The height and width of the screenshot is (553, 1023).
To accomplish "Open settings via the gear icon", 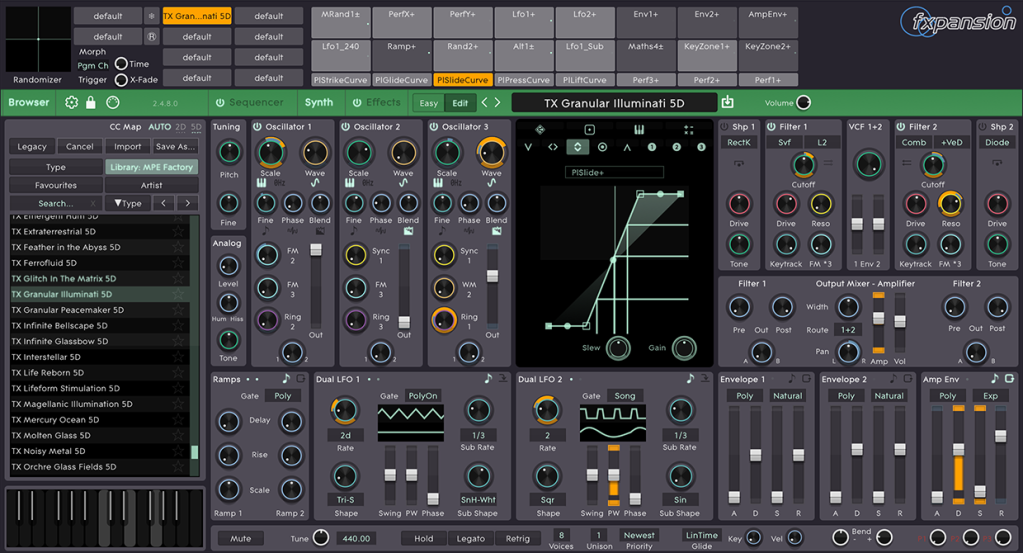I will 71,102.
